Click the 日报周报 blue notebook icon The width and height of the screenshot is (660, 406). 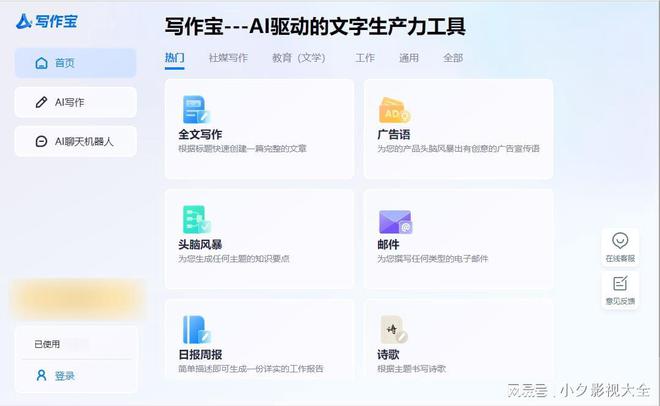point(197,329)
